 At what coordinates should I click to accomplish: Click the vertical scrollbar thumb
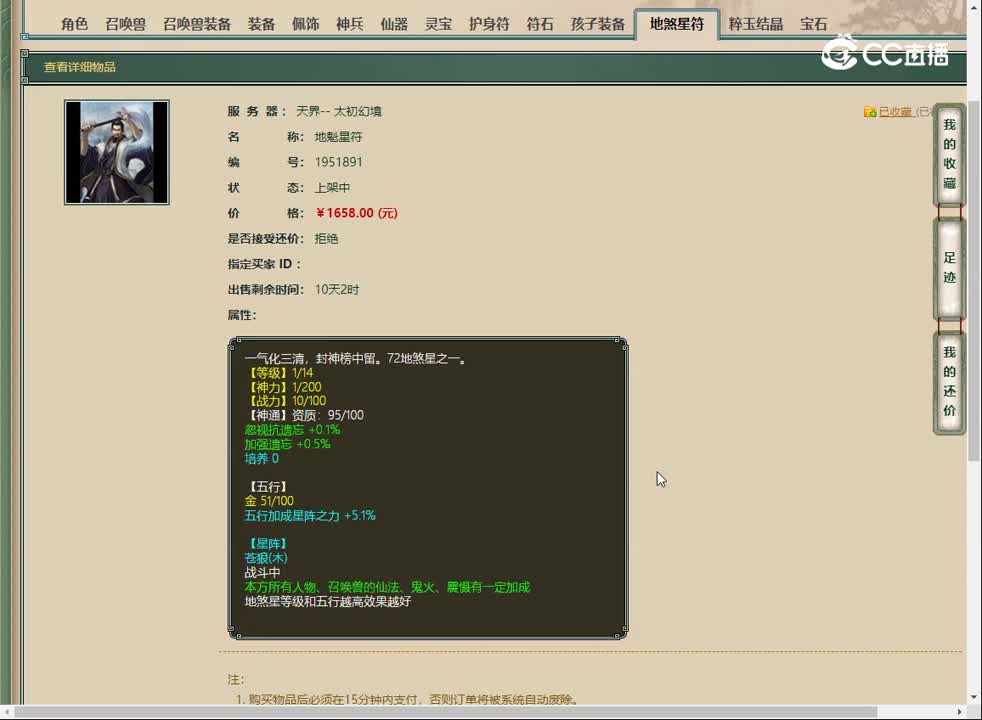973,280
